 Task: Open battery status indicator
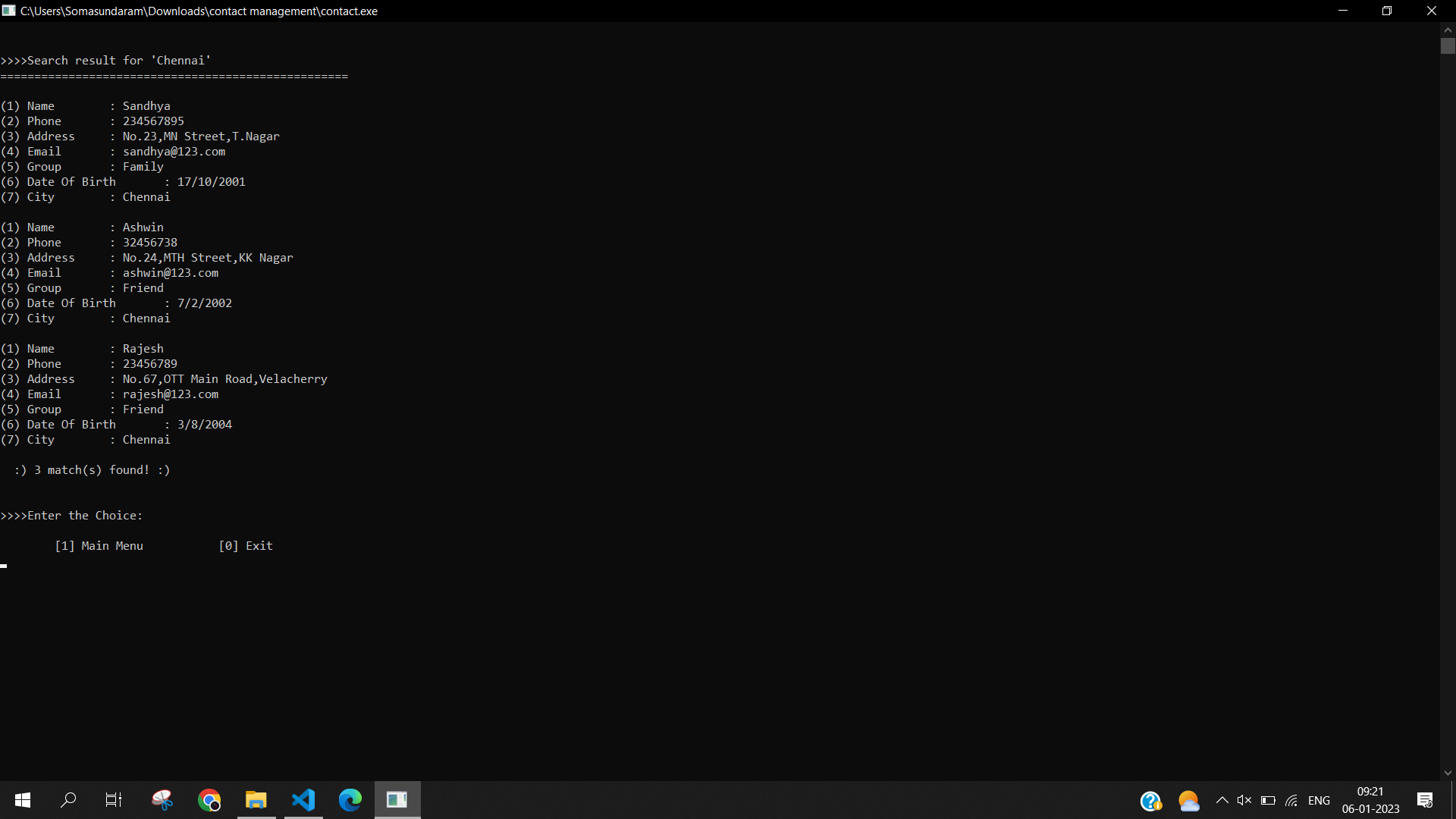[1268, 801]
